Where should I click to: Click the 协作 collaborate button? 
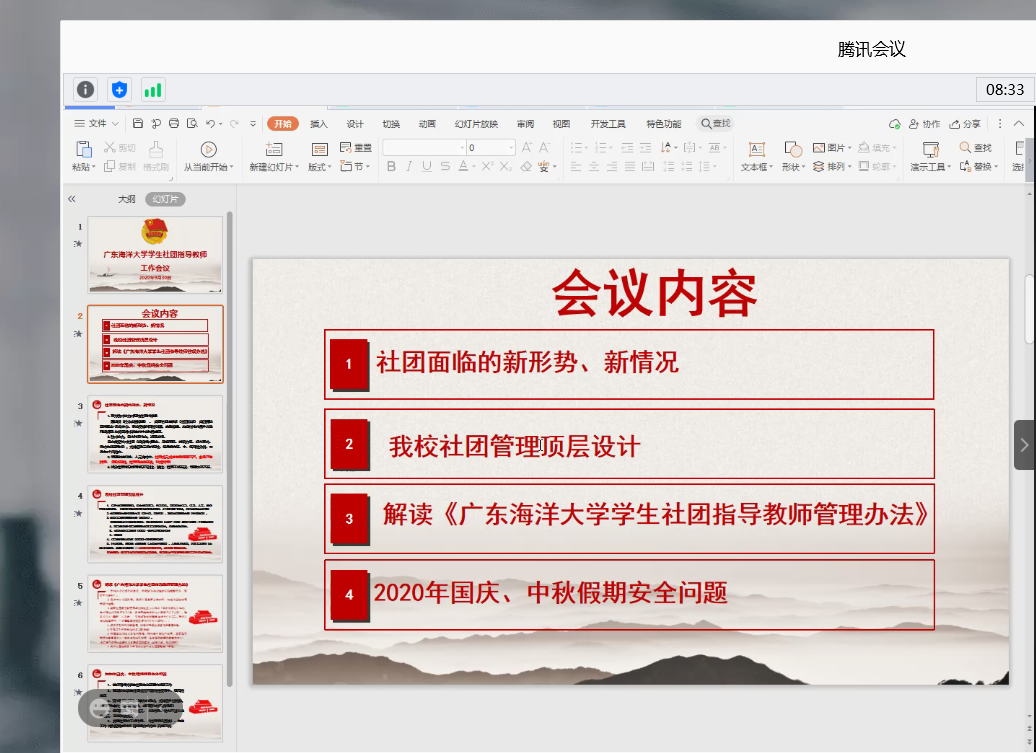[924, 124]
